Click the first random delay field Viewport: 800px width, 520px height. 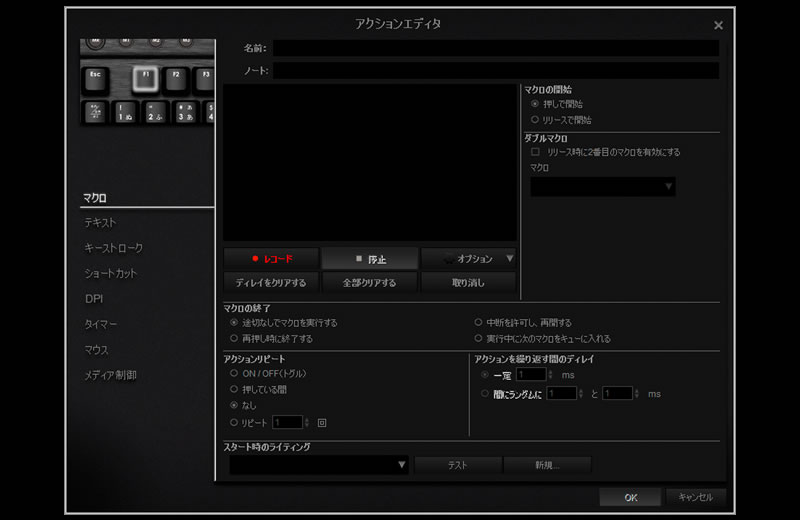point(562,393)
